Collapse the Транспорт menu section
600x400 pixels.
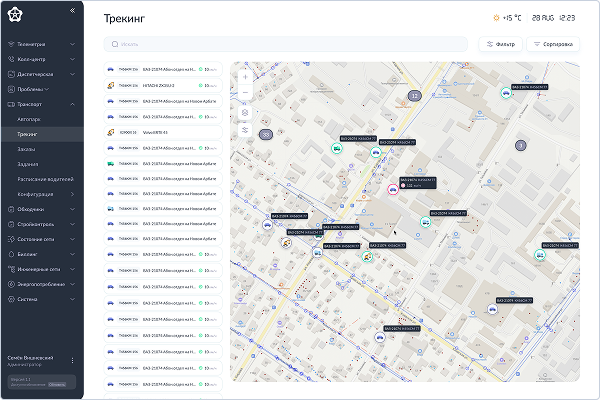tap(42, 104)
